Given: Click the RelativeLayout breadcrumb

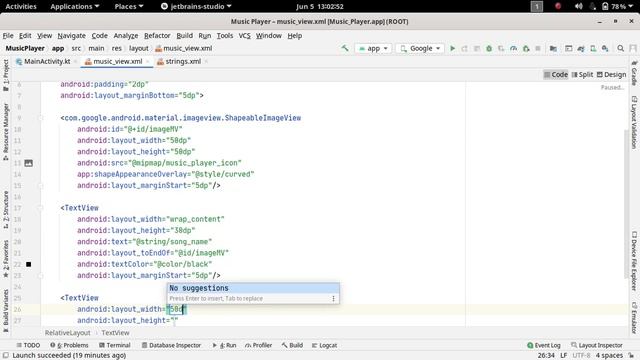Looking at the screenshot, I should 68,333.
